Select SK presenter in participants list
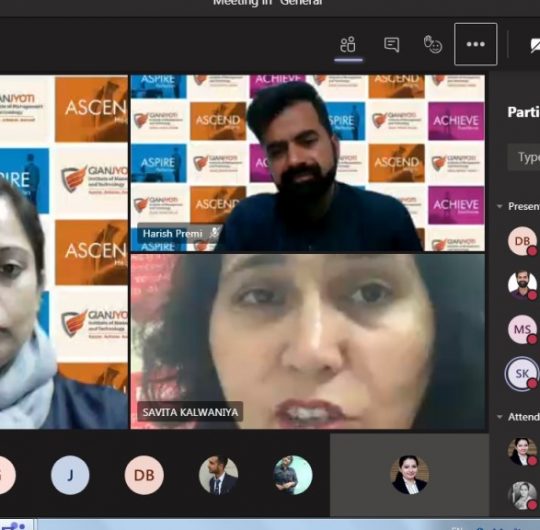540x530 pixels. pos(522,373)
